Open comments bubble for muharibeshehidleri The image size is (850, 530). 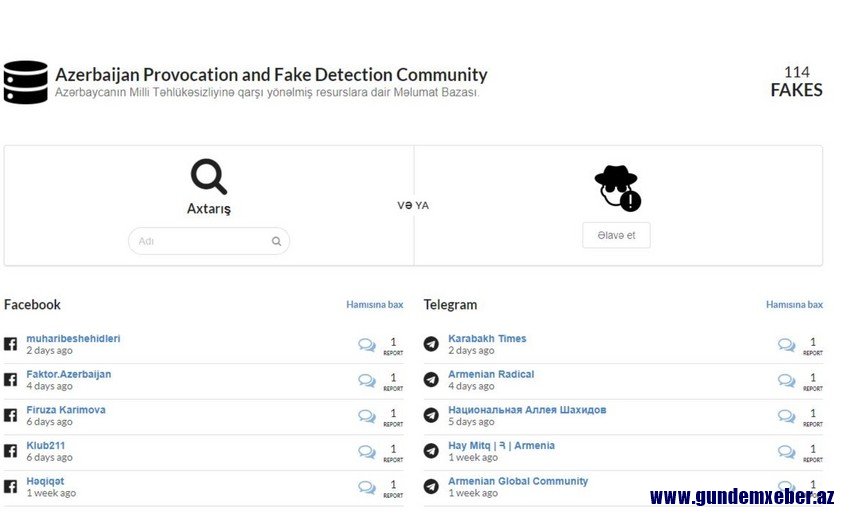367,345
